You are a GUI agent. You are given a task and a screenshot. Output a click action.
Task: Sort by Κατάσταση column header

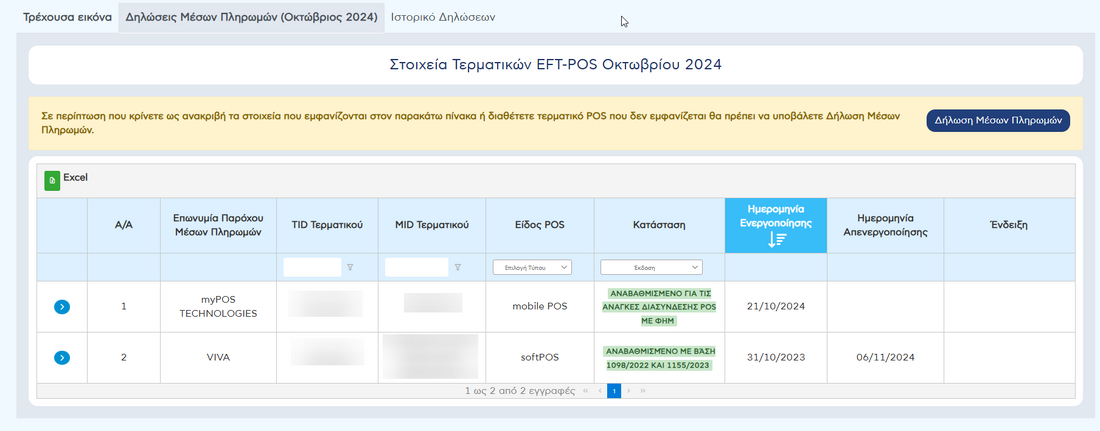coord(659,225)
